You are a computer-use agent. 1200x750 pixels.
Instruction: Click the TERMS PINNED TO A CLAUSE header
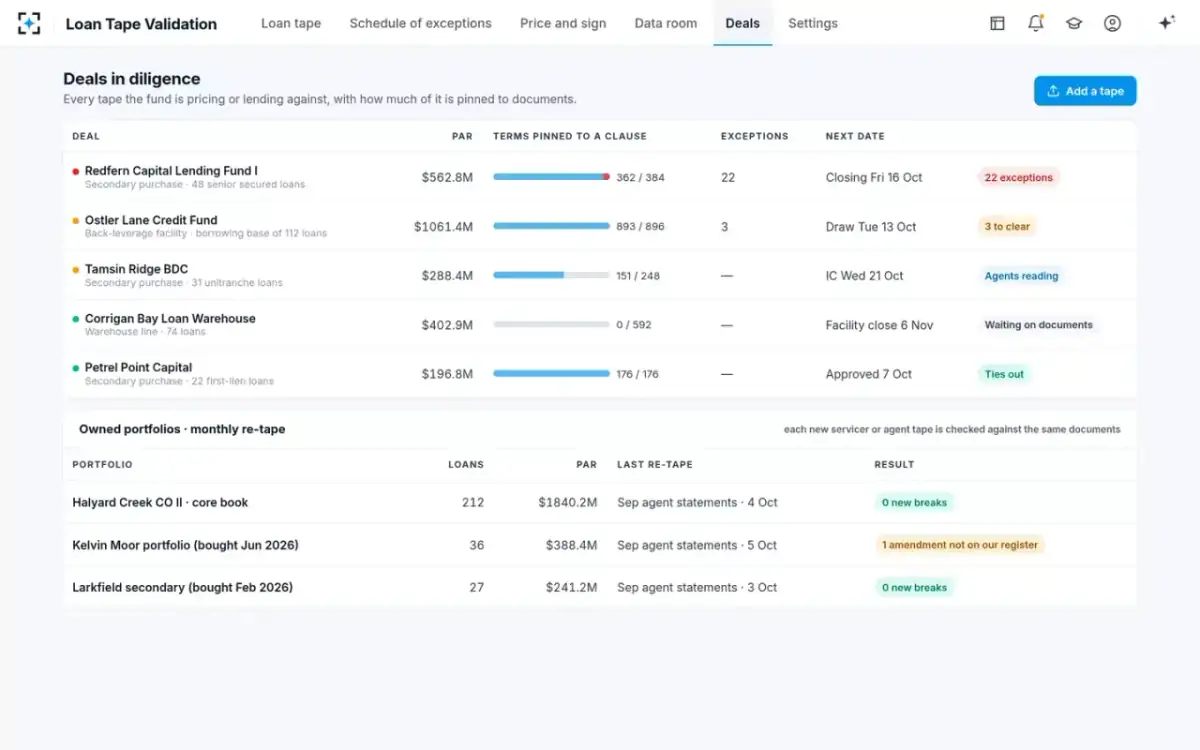570,136
